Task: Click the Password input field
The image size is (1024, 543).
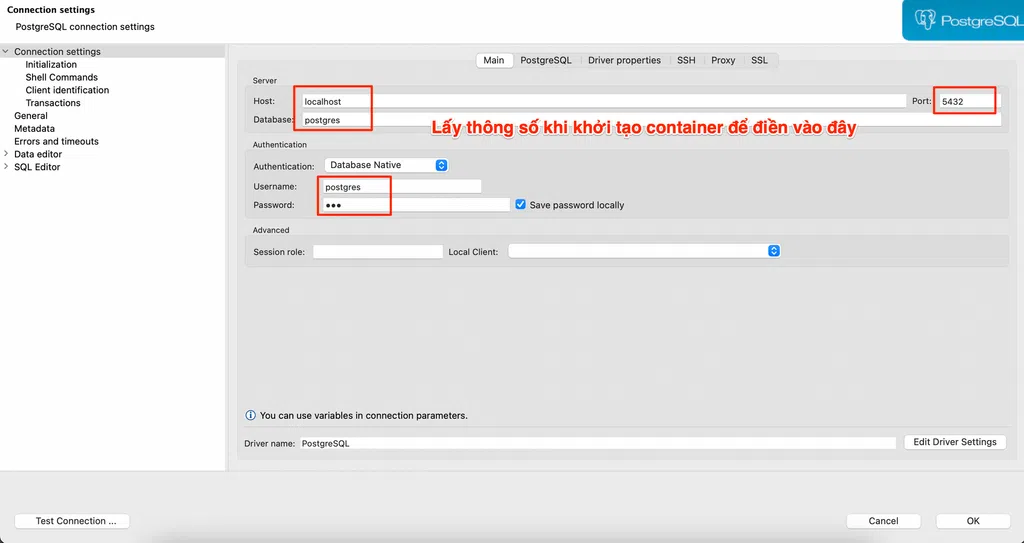Action: 415,205
